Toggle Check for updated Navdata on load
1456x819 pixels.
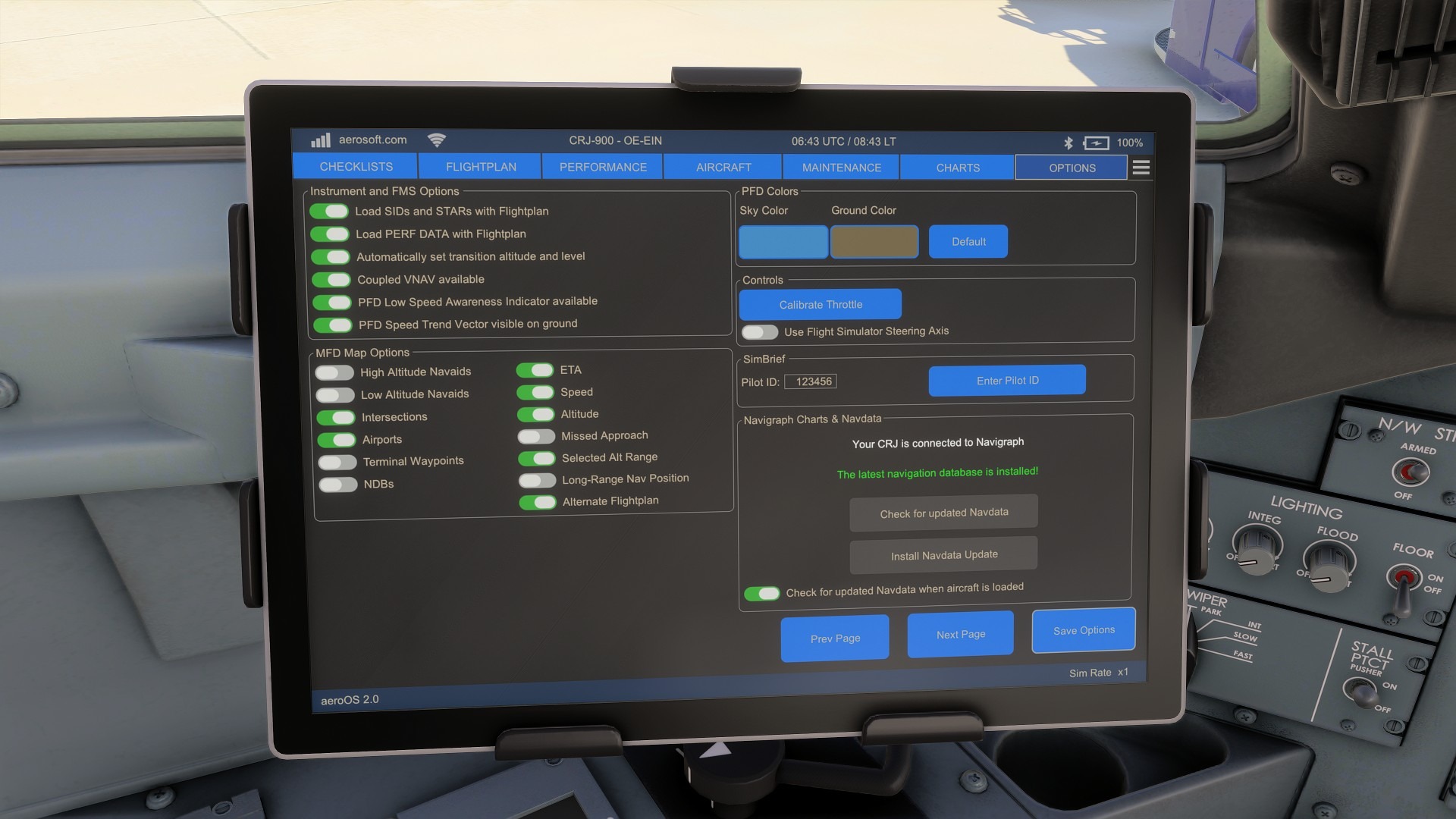click(761, 593)
